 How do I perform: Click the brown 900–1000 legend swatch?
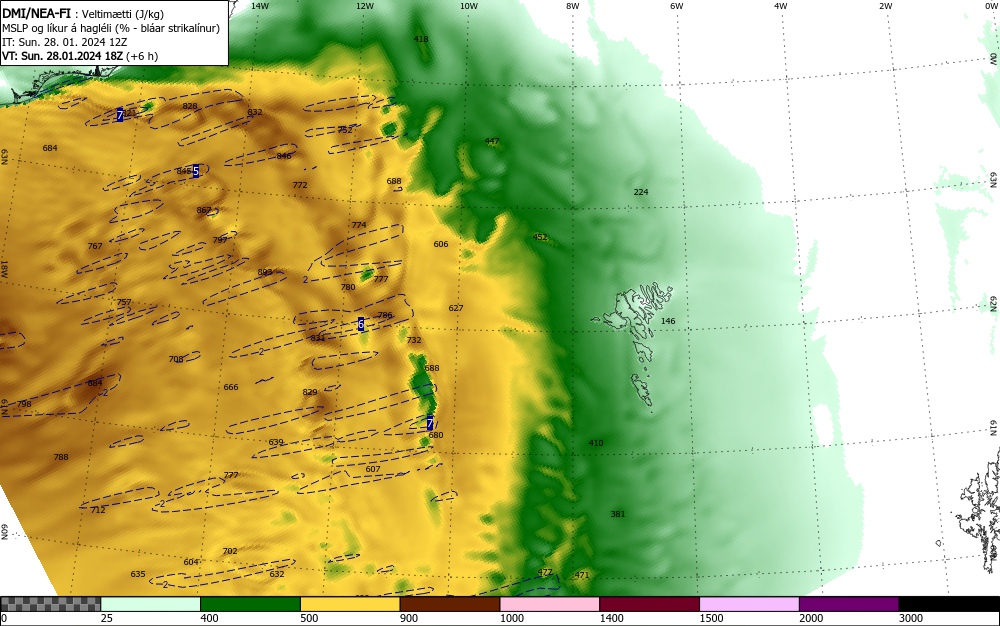[450, 604]
